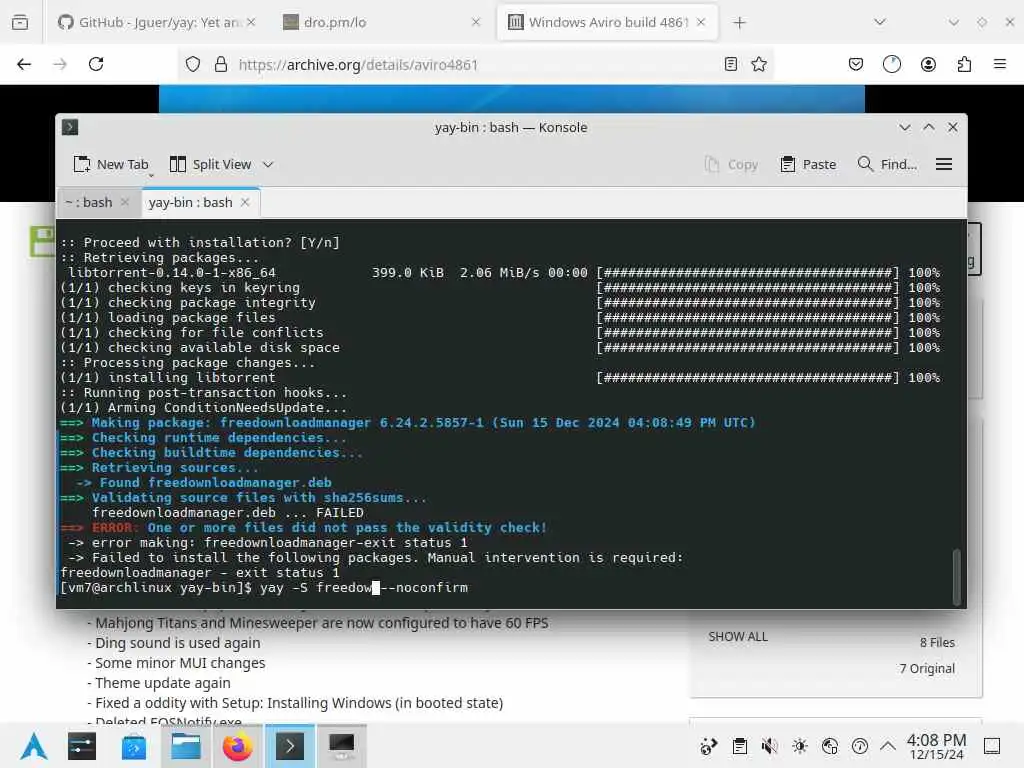
Task: Click the yay command prompt line
Action: (264, 588)
